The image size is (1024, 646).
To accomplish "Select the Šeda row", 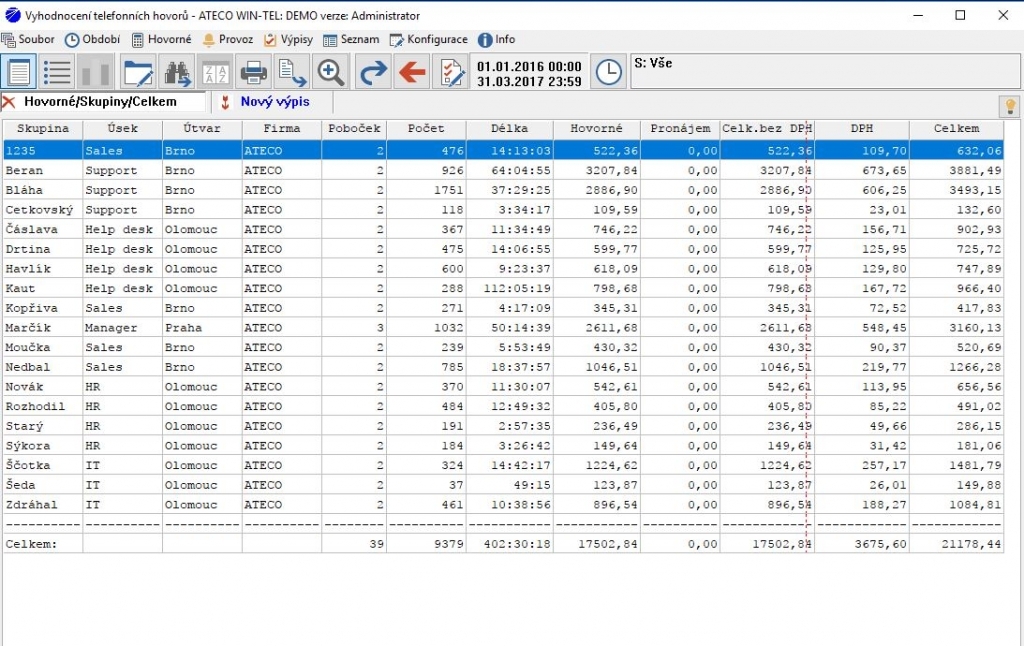I will tap(504, 485).
